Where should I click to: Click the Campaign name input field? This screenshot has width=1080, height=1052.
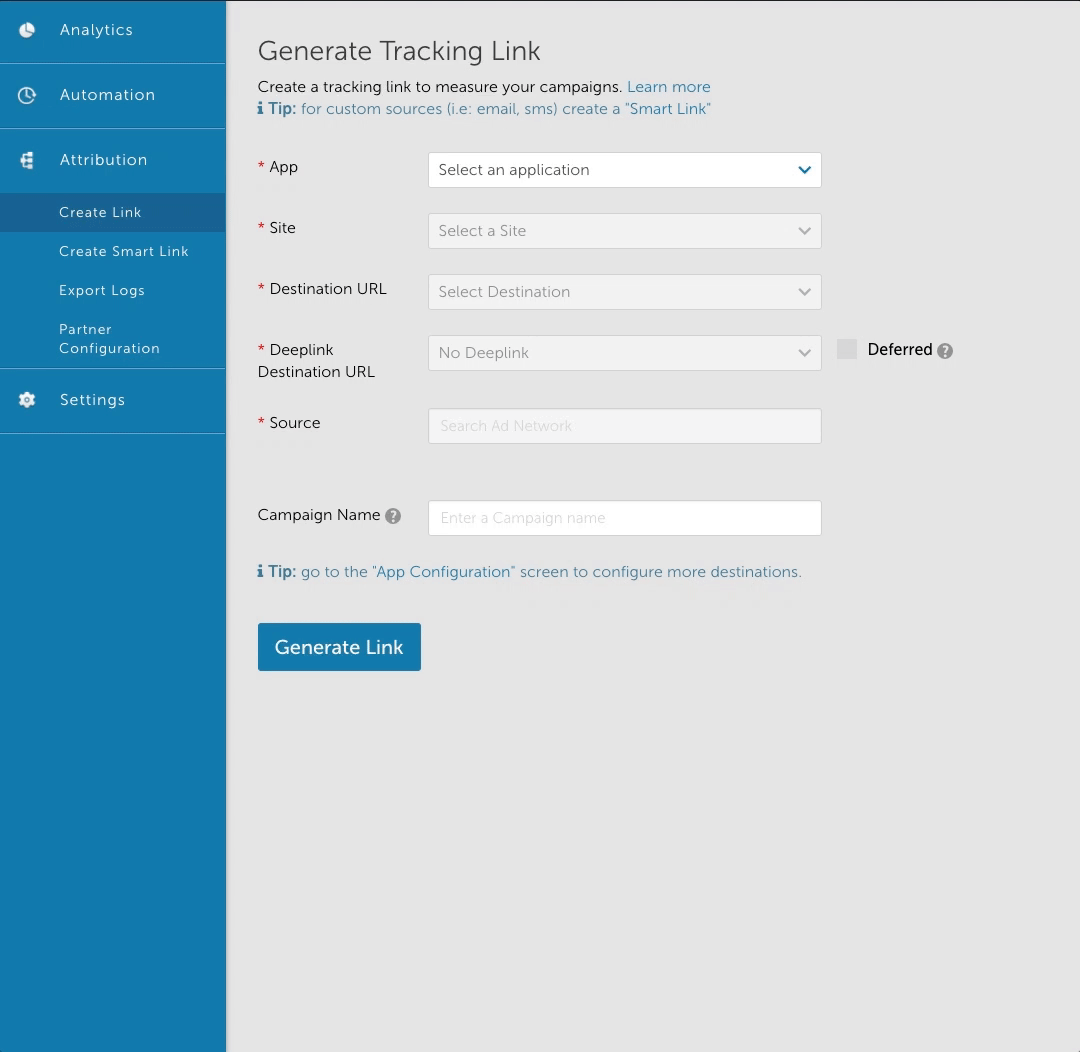click(624, 518)
